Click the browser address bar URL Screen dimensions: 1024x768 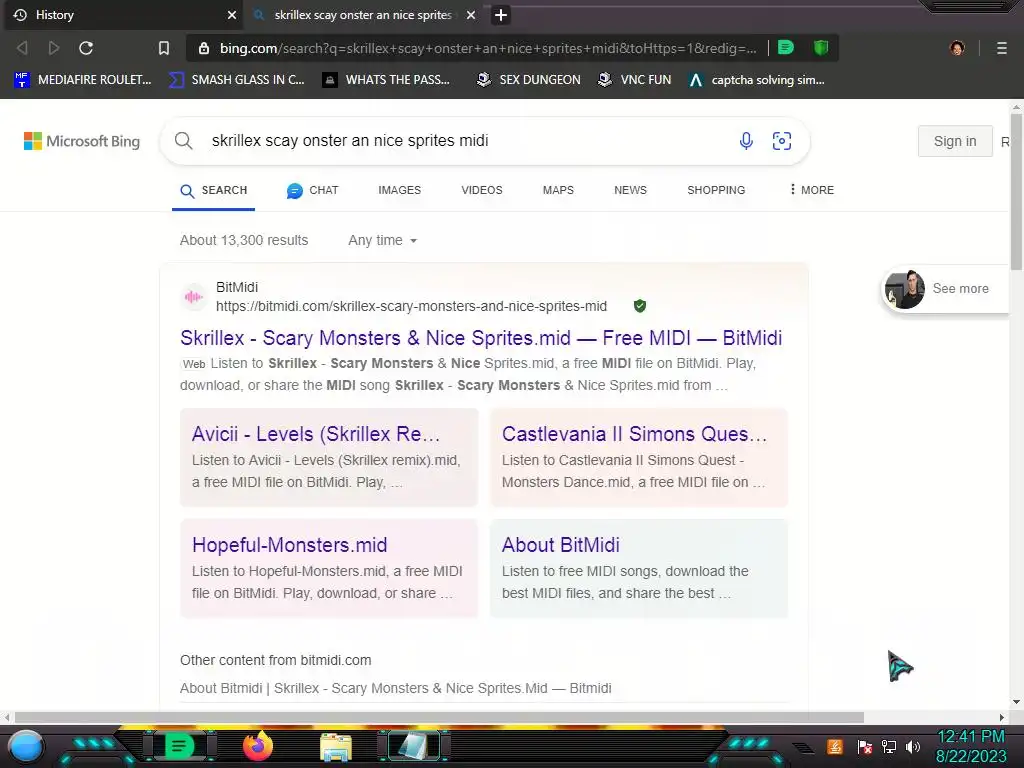tap(488, 48)
